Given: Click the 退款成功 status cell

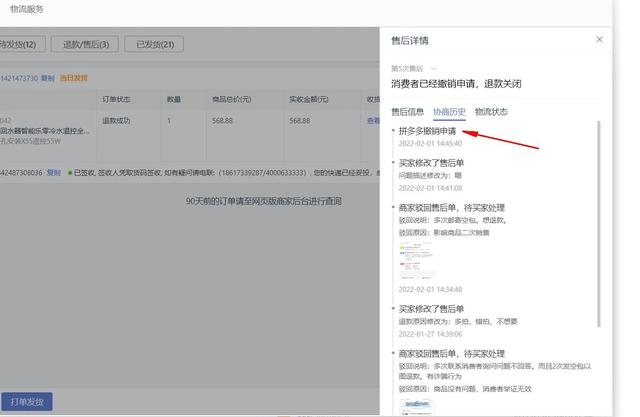Looking at the screenshot, I should 116,121.
